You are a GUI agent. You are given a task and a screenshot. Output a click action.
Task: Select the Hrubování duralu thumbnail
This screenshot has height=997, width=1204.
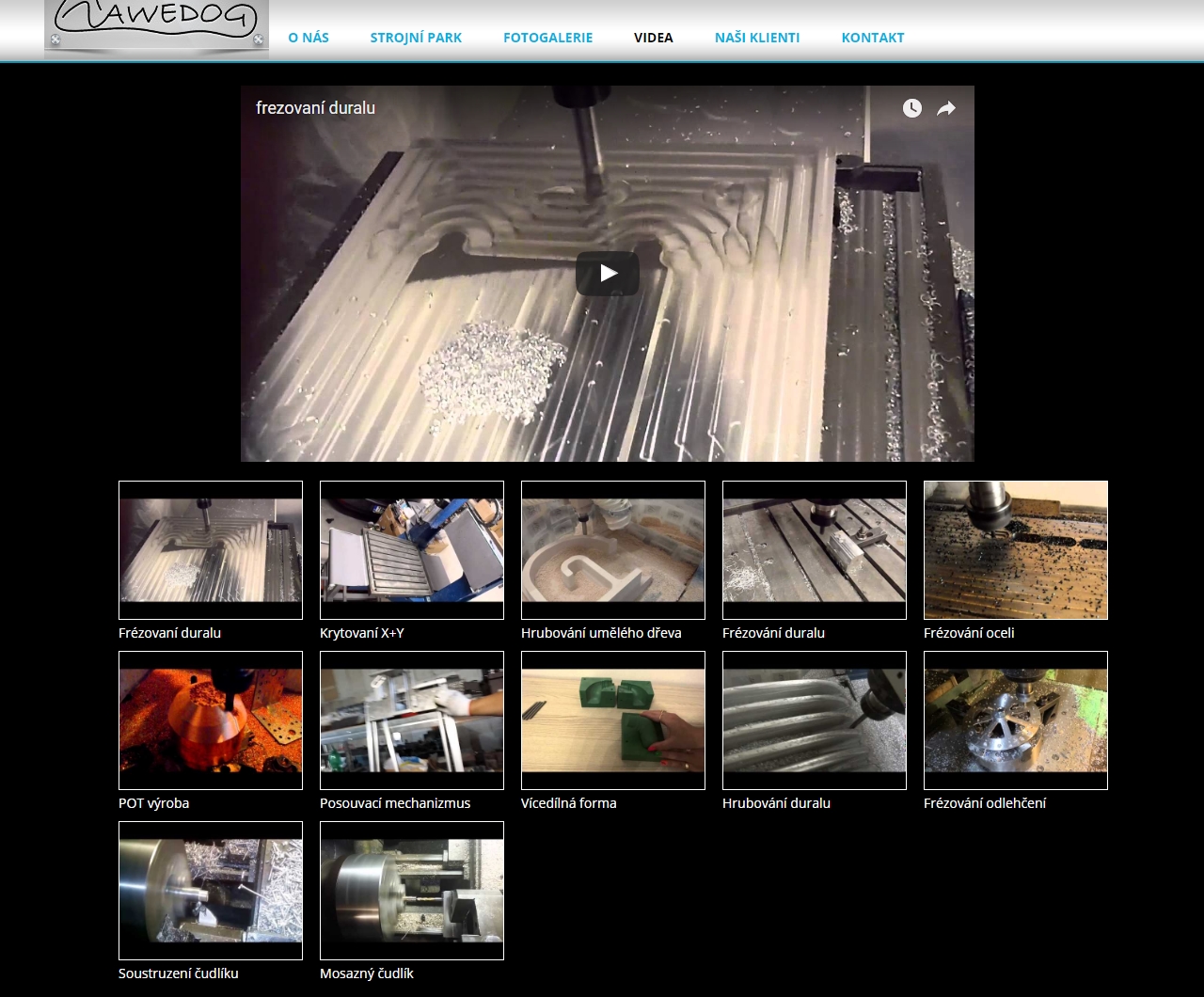tap(815, 720)
